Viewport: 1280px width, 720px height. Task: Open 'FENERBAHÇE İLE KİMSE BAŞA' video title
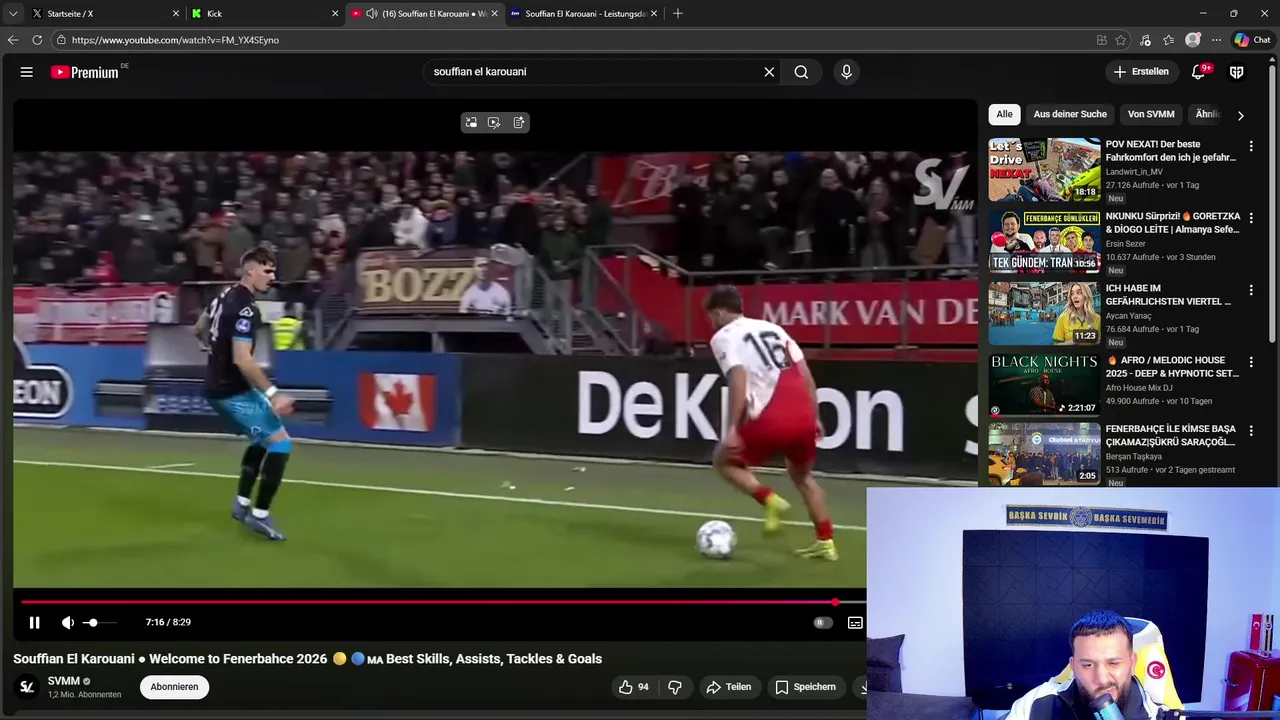tap(1170, 436)
